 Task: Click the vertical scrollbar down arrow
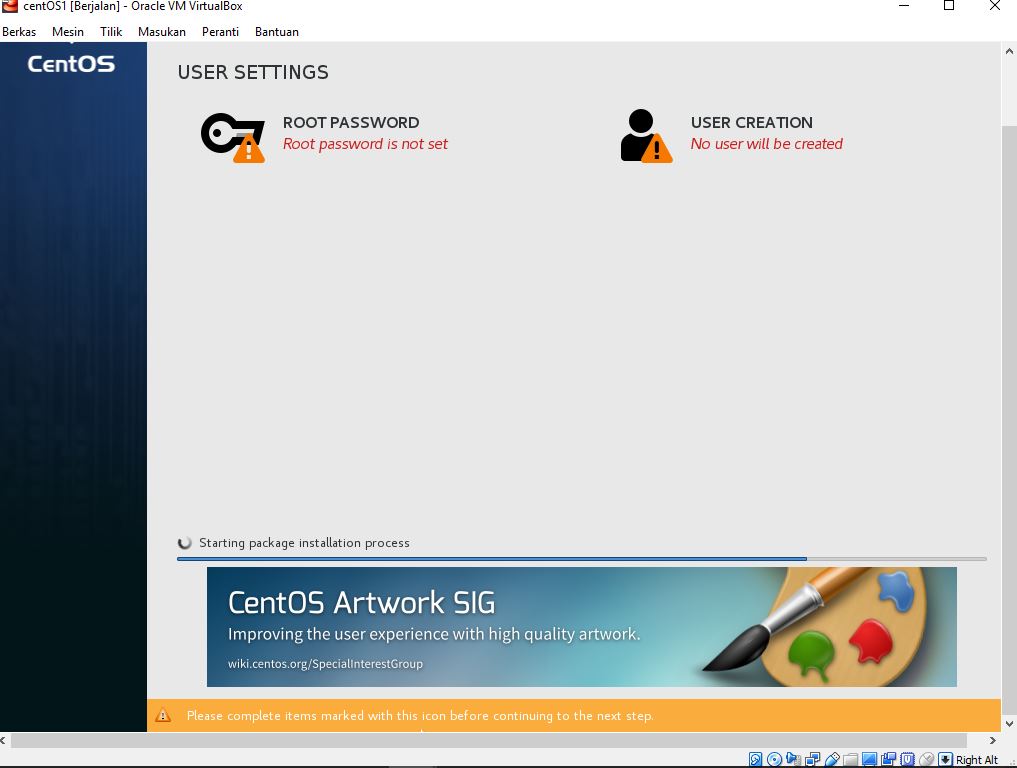pos(1009,723)
